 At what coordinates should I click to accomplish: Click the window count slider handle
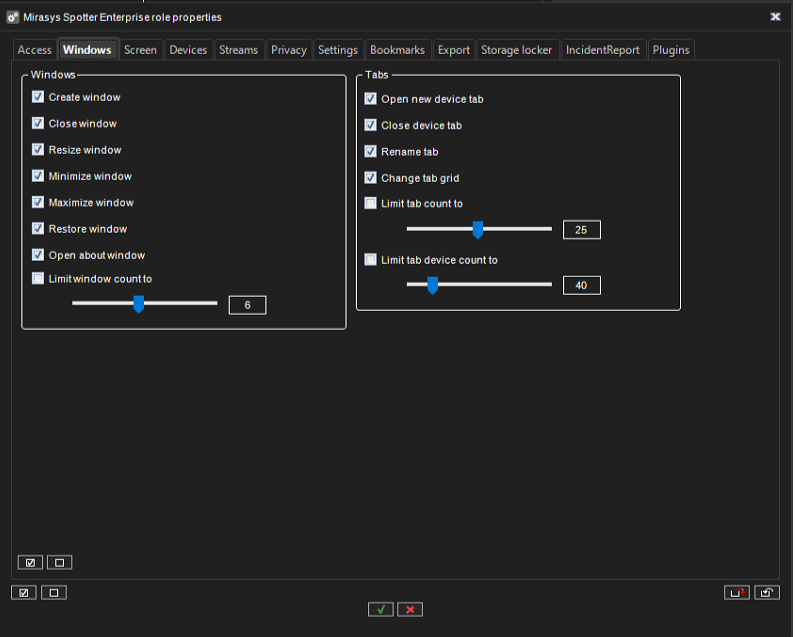click(139, 304)
